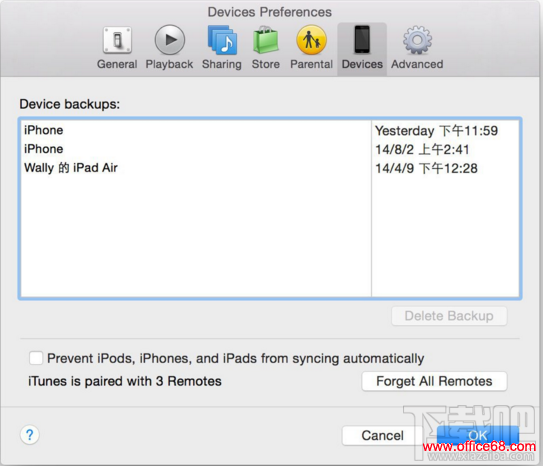This screenshot has height=466, width=543.
Task: Click the timestamp 14/8/2 上午2:41
Action: pyautogui.click(x=422, y=150)
